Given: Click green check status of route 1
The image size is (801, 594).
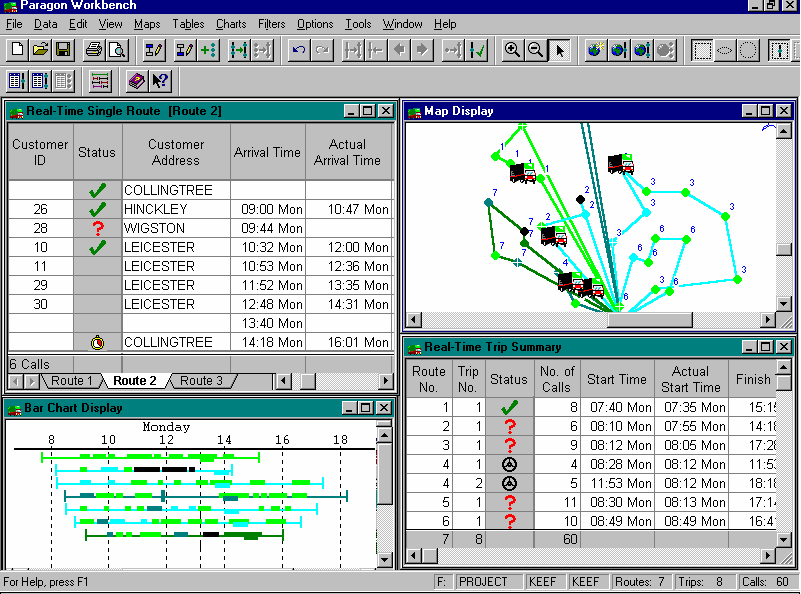Looking at the screenshot, I should (509, 407).
